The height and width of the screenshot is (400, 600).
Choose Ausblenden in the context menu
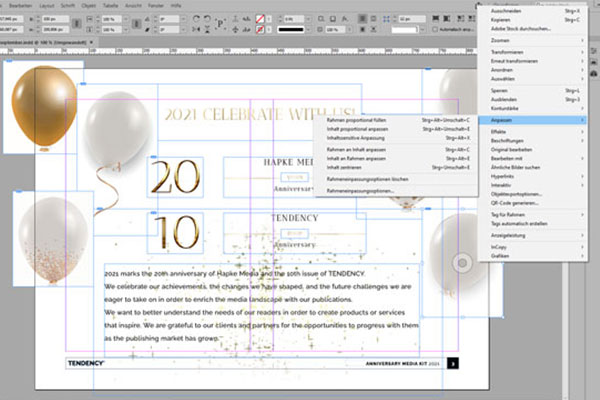tap(534, 100)
